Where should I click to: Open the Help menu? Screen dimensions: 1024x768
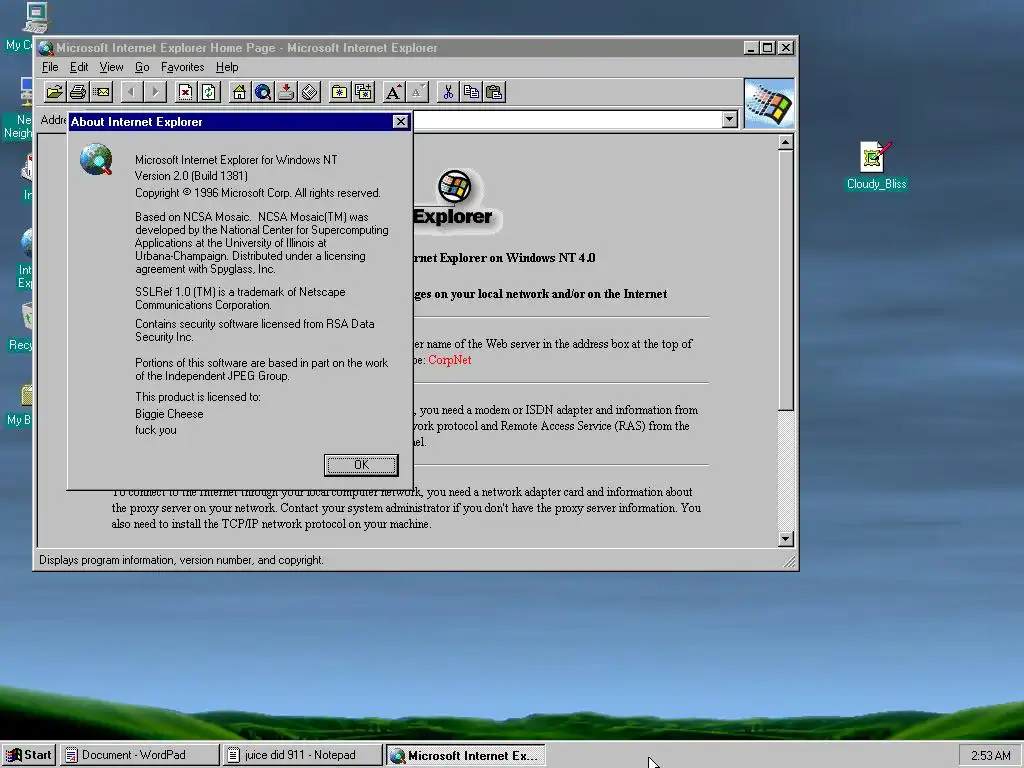point(227,67)
